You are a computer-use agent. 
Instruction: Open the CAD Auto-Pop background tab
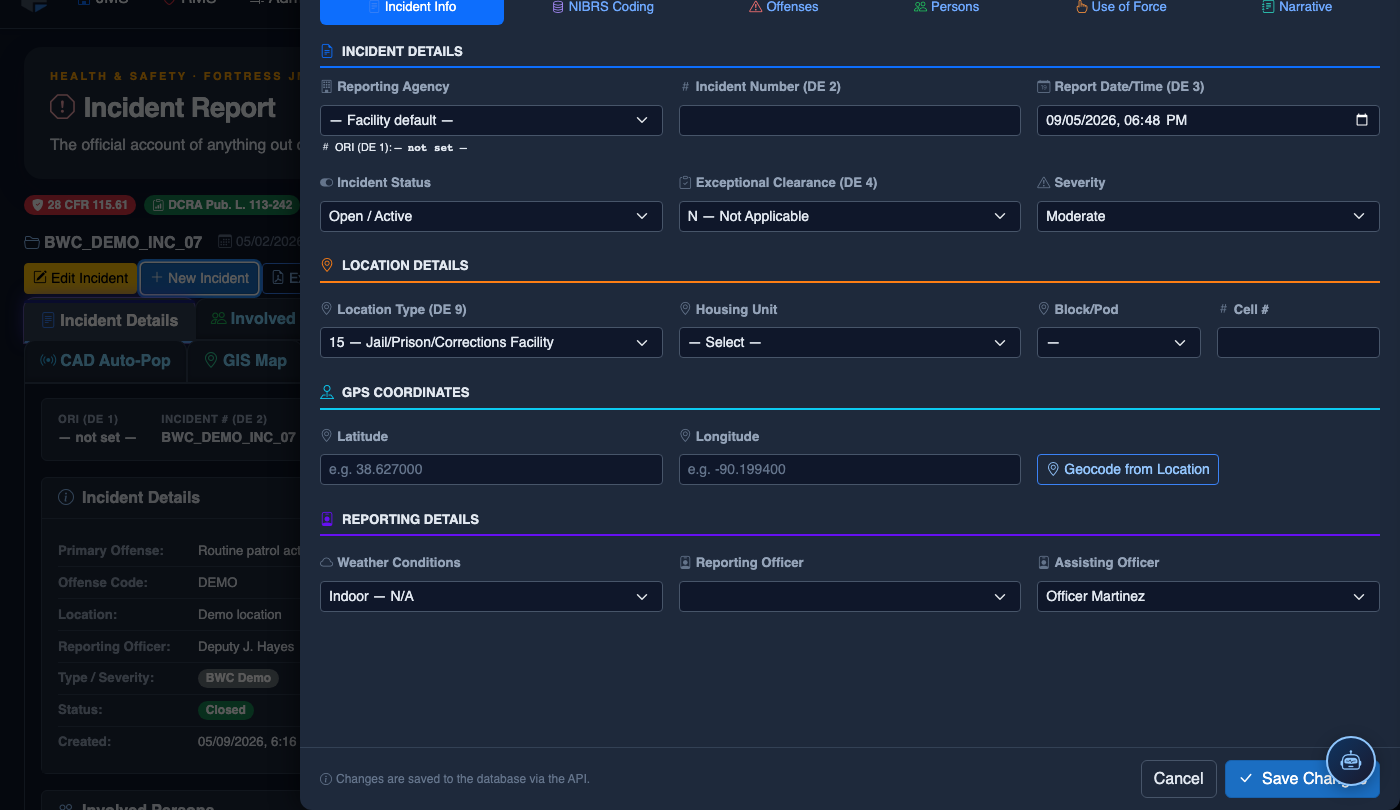tap(105, 361)
